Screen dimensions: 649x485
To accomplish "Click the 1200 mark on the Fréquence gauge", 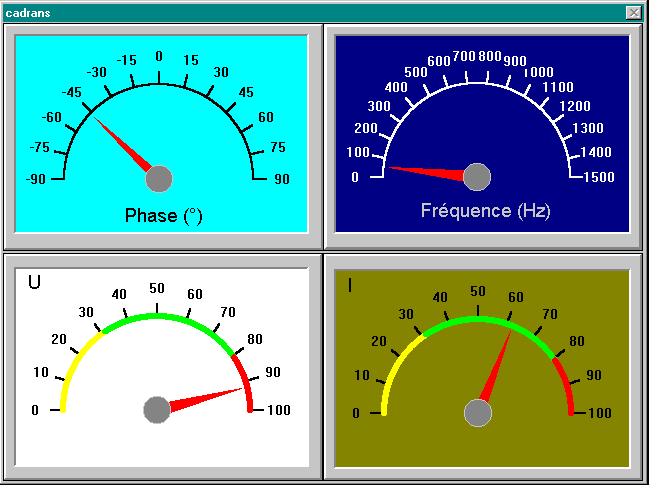I will pyautogui.click(x=575, y=106).
